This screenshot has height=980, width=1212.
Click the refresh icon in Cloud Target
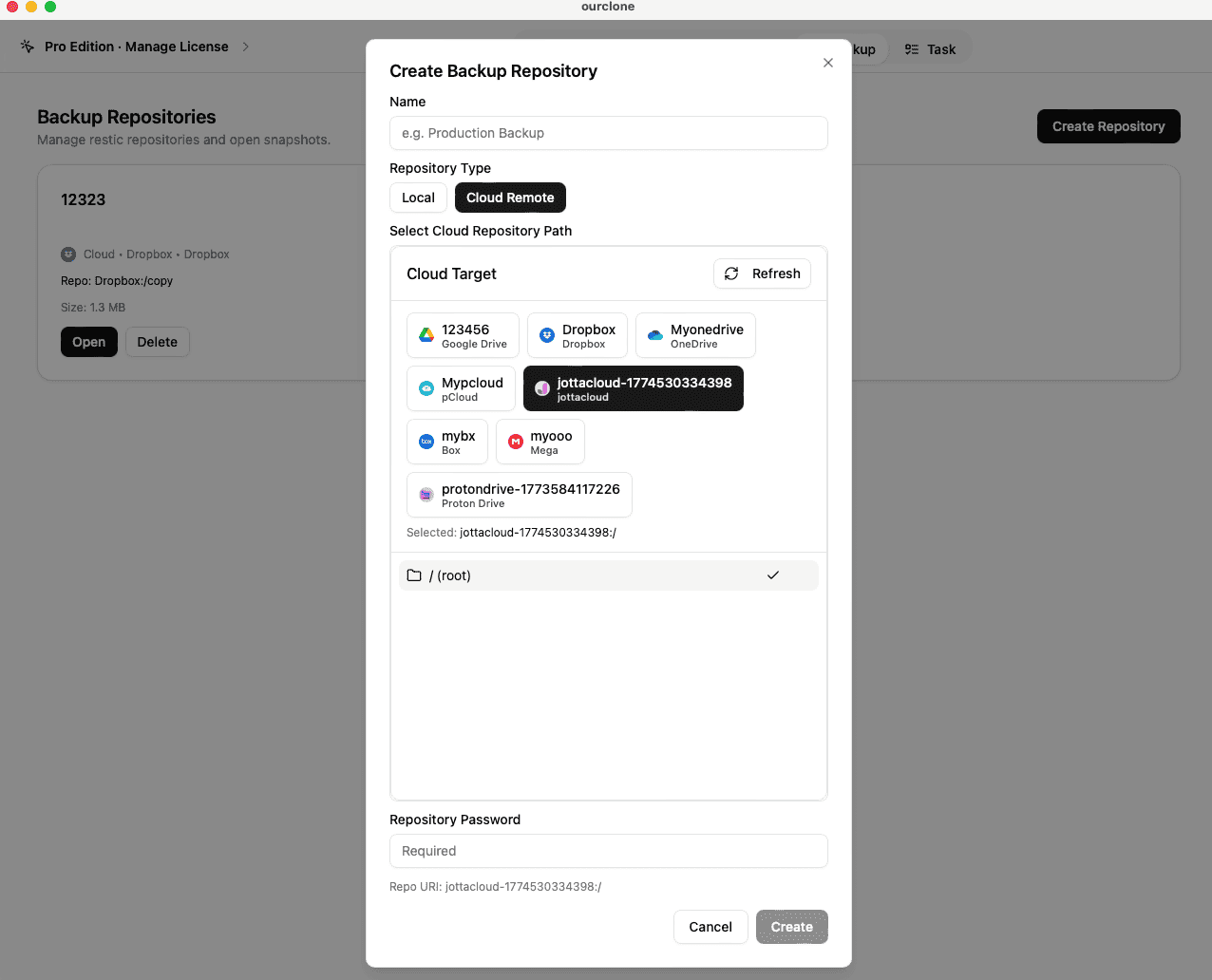click(x=731, y=273)
